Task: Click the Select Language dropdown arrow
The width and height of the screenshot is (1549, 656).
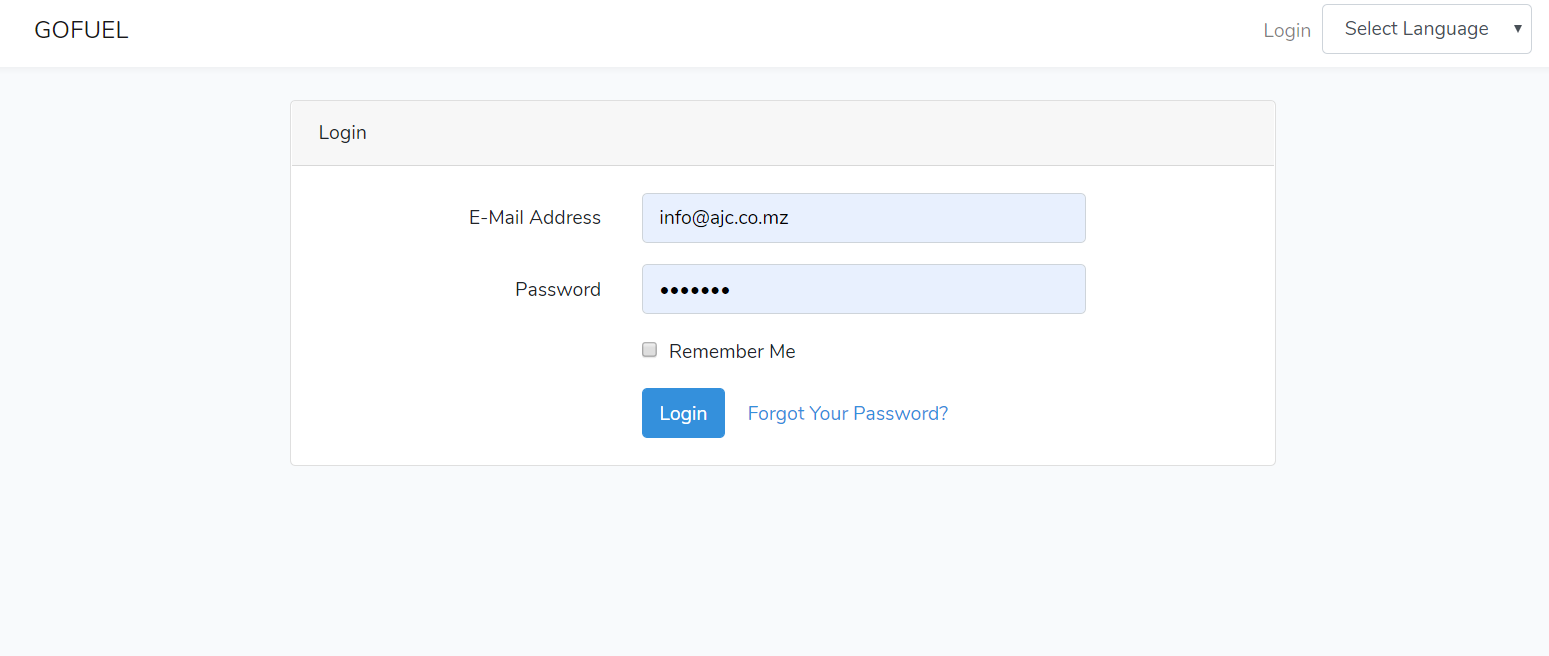Action: [x=1517, y=29]
